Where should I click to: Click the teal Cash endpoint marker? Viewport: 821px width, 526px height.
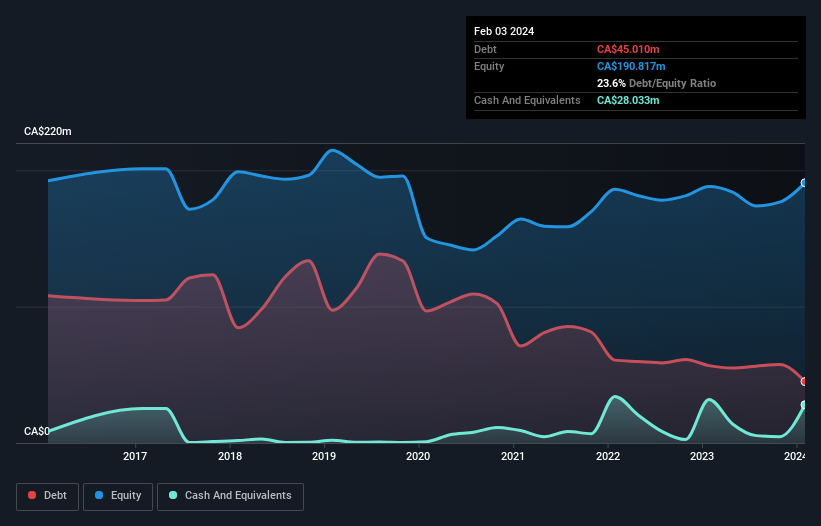(804, 405)
